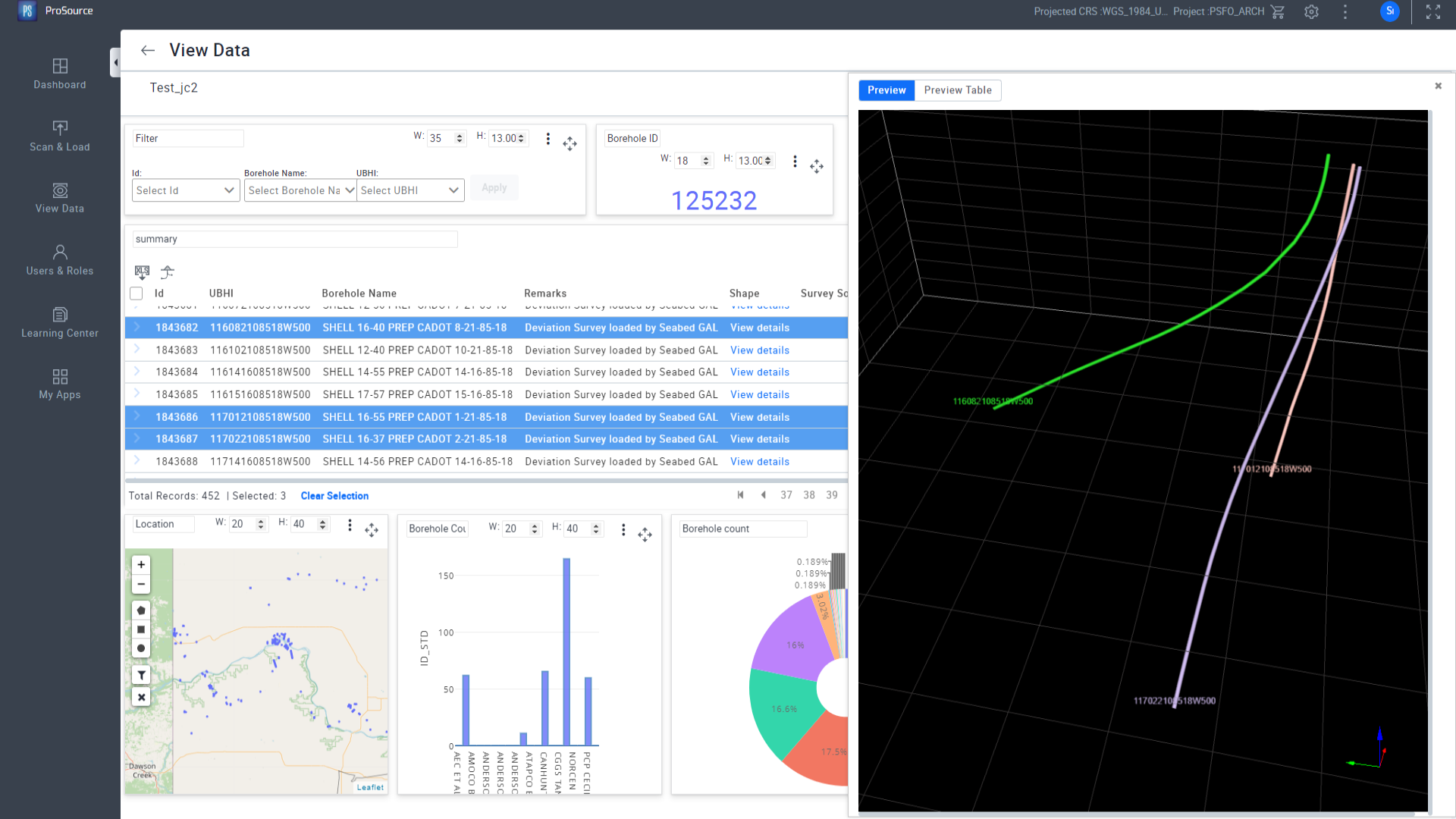Click the Clear Selection link

(334, 496)
